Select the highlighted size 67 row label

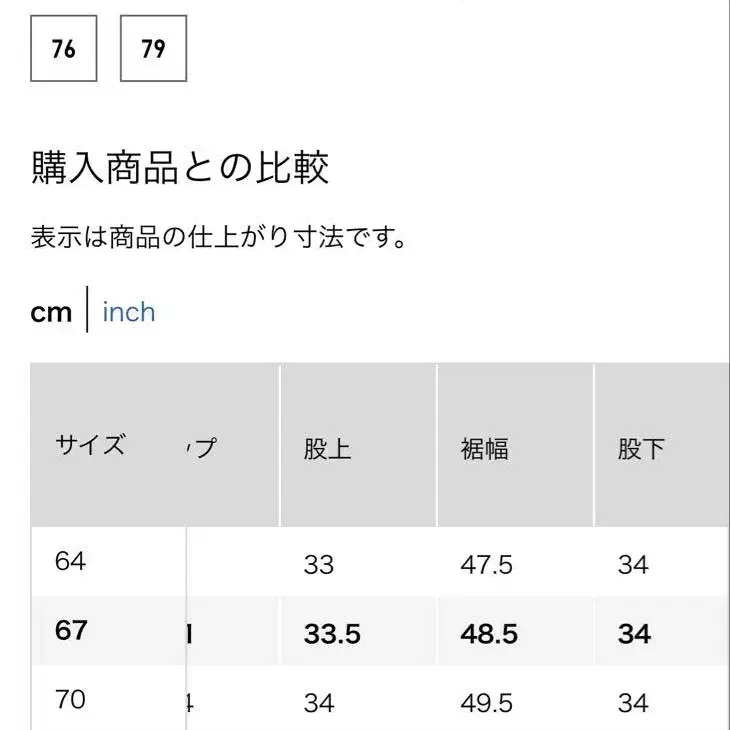[x=72, y=631]
